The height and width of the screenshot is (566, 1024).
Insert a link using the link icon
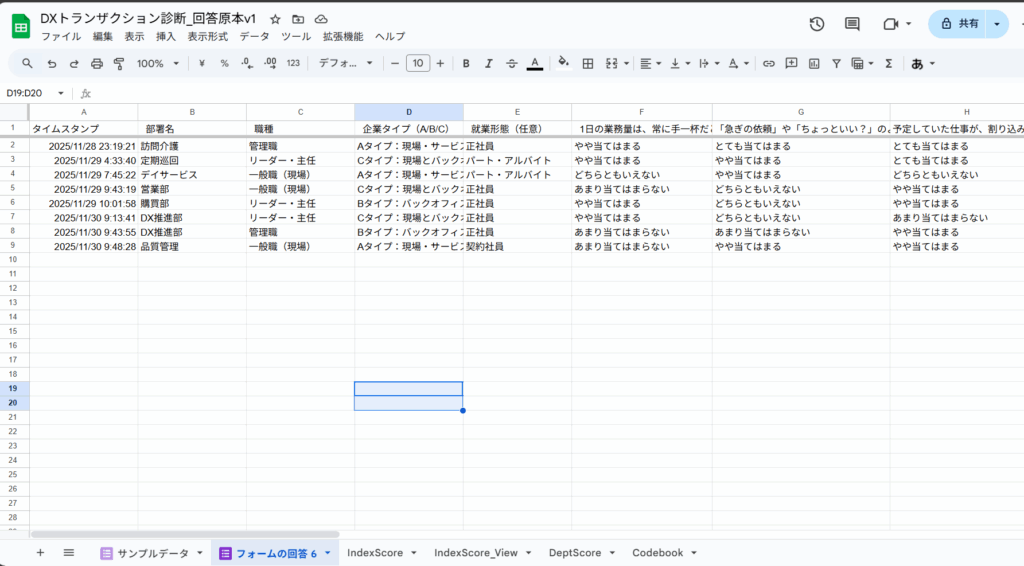coord(769,63)
